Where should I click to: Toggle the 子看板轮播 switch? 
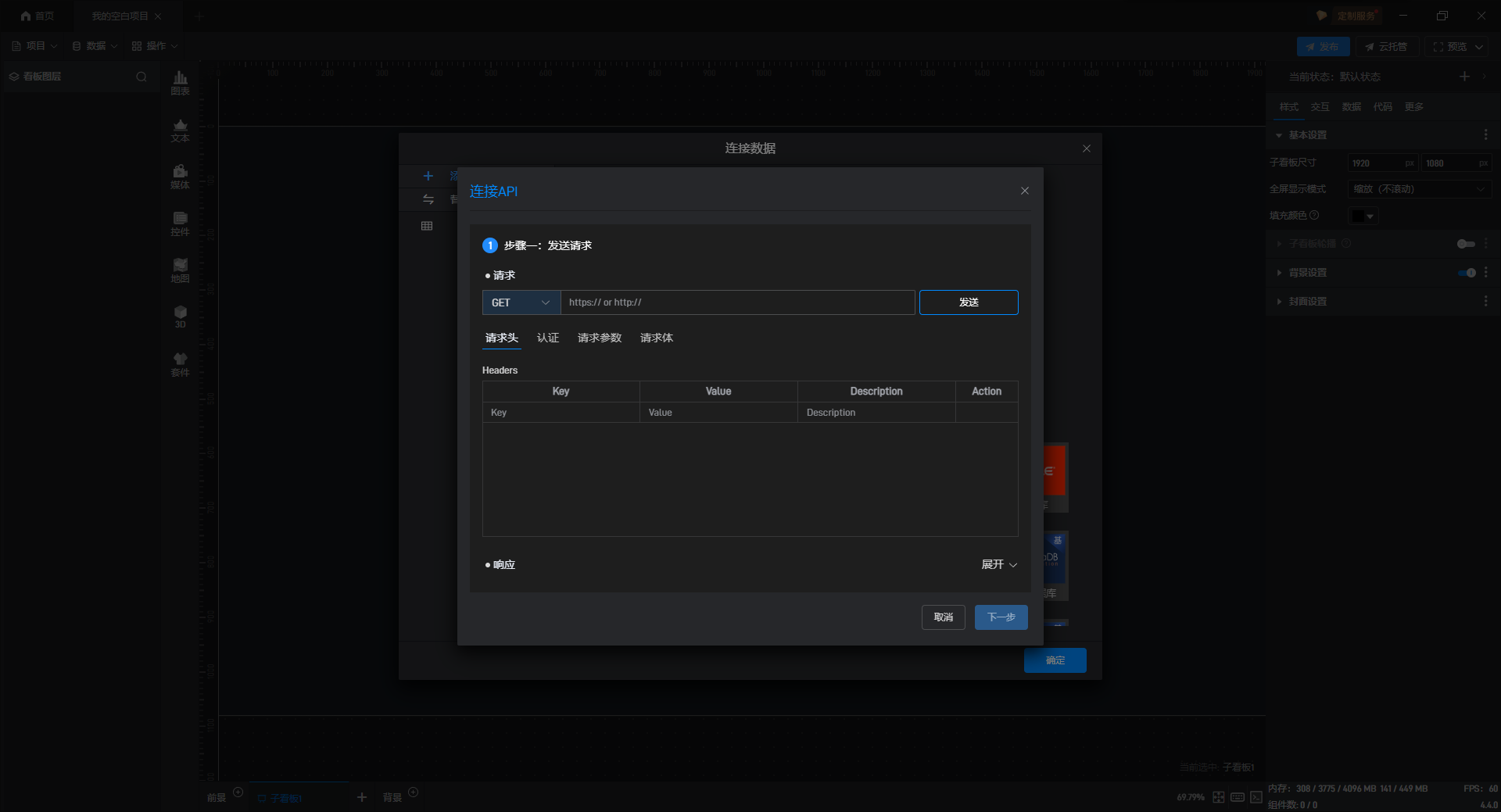(x=1466, y=244)
